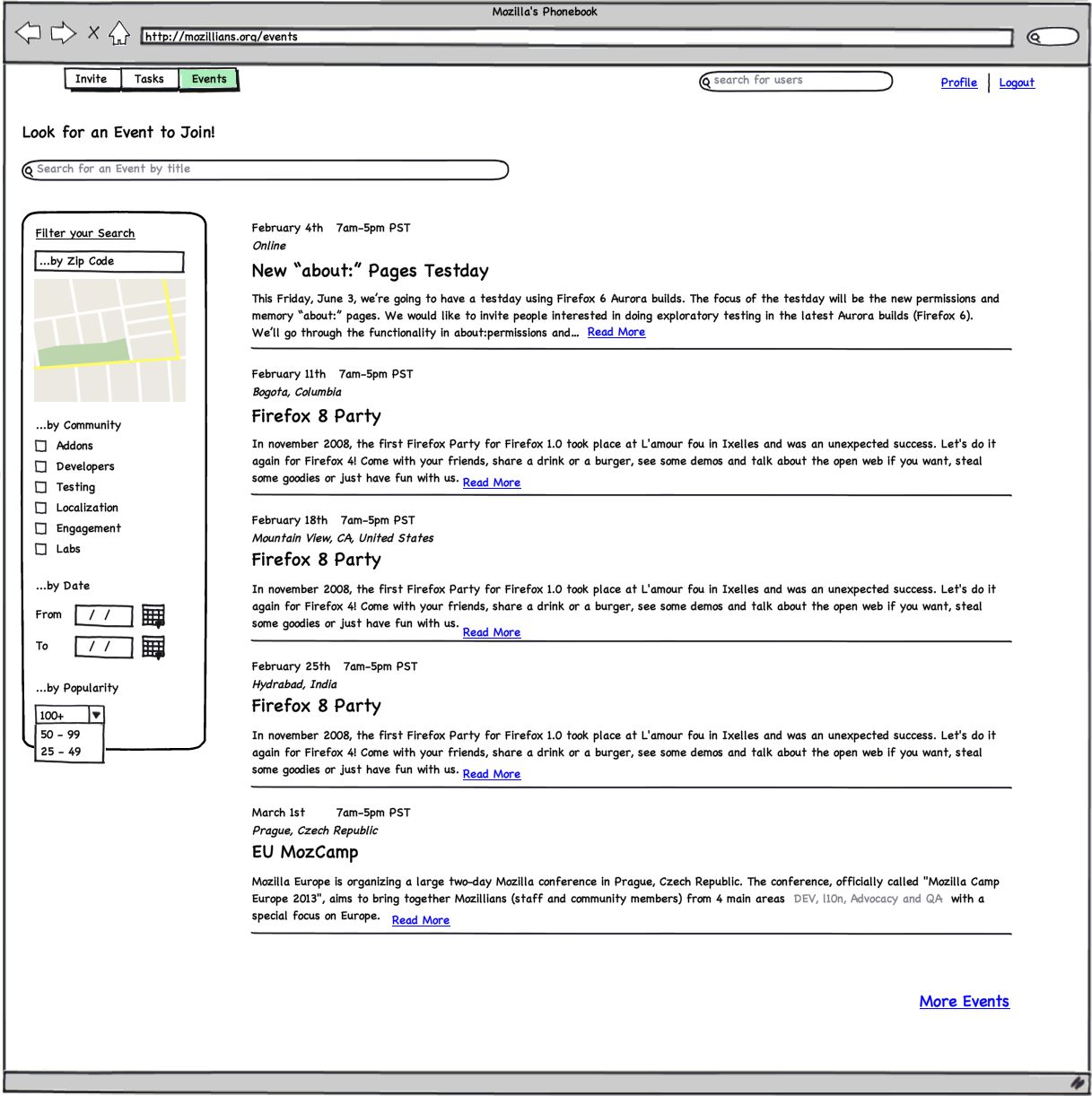Click the March 1st date text
Screen dimensions: 1092x1096
[x=278, y=813]
